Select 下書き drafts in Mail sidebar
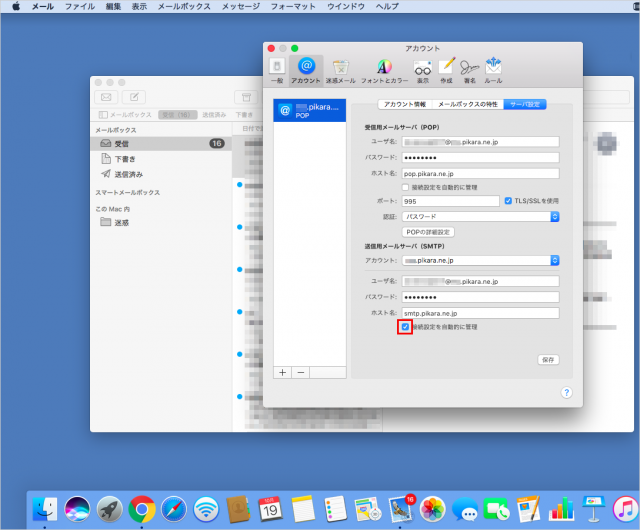Viewport: 640px width, 530px height. click(161, 159)
